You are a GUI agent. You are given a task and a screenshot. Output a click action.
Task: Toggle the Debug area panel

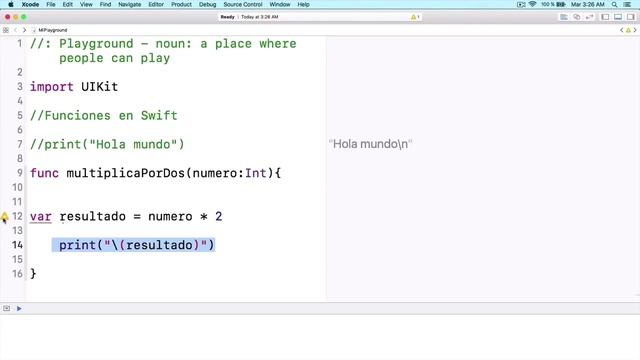(x=618, y=17)
